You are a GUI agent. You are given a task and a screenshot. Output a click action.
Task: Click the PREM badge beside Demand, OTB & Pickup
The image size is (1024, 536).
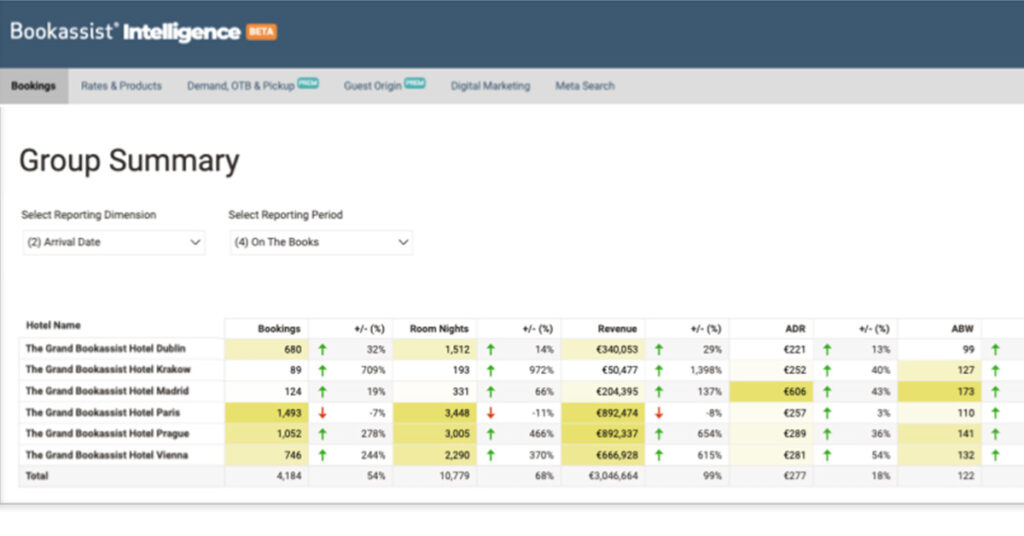coord(308,83)
